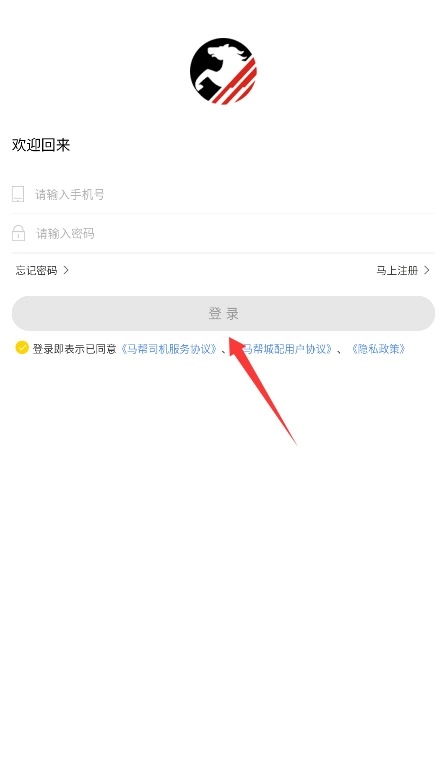Image resolution: width=448 pixels, height=784 pixels.
Task: Open the 《隐私政策》 privacy policy link
Action: pos(378,348)
